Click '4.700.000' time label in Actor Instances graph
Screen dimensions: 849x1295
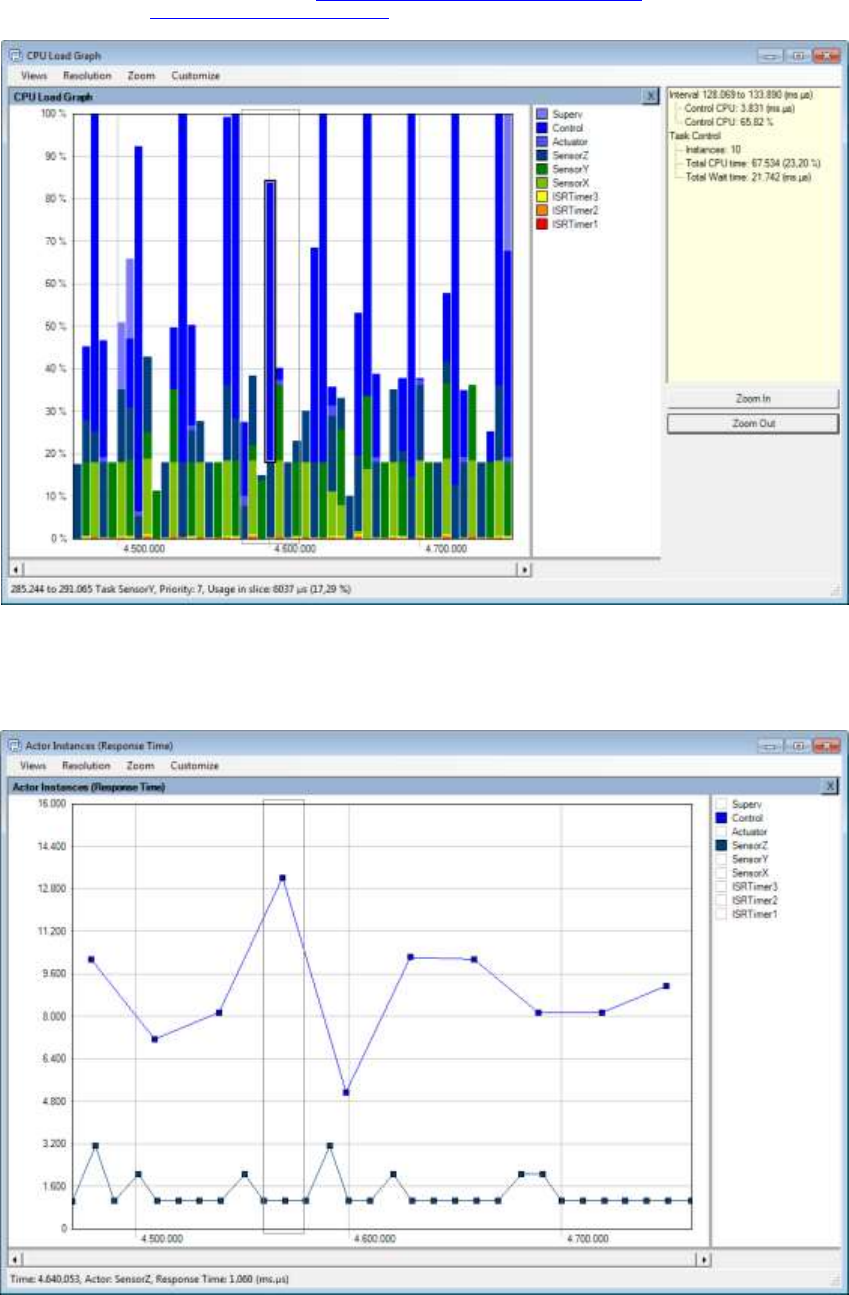(587, 1239)
